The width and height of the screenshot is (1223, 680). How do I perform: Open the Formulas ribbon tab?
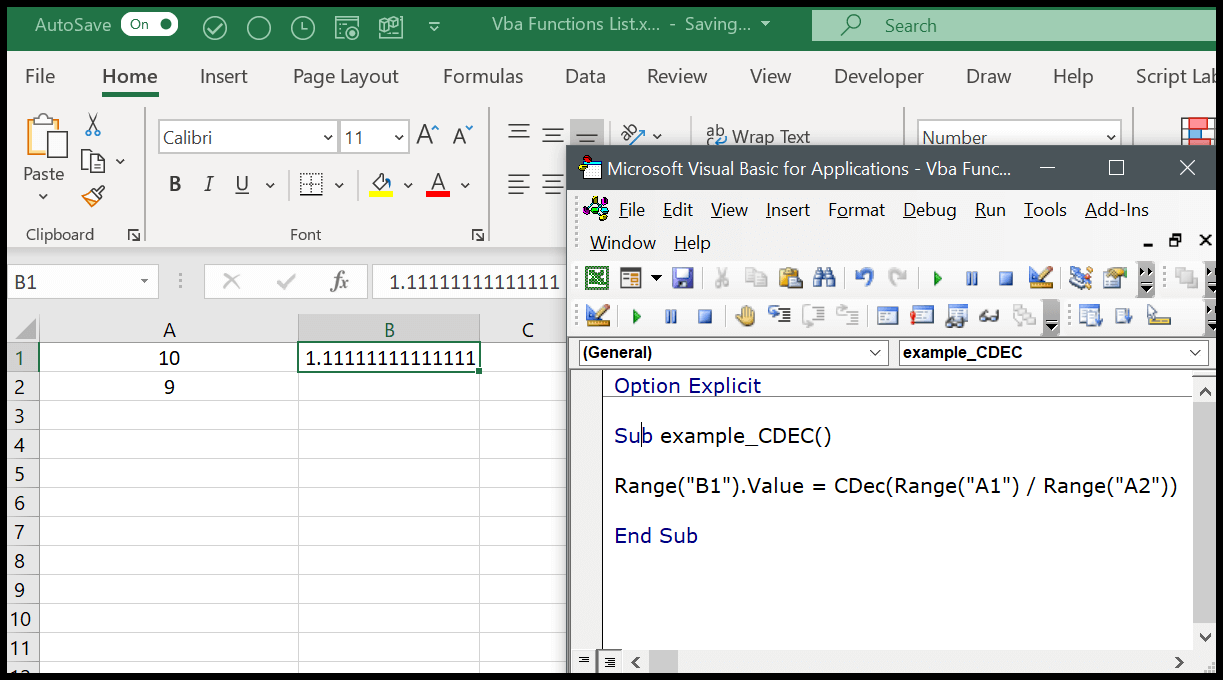click(x=483, y=76)
